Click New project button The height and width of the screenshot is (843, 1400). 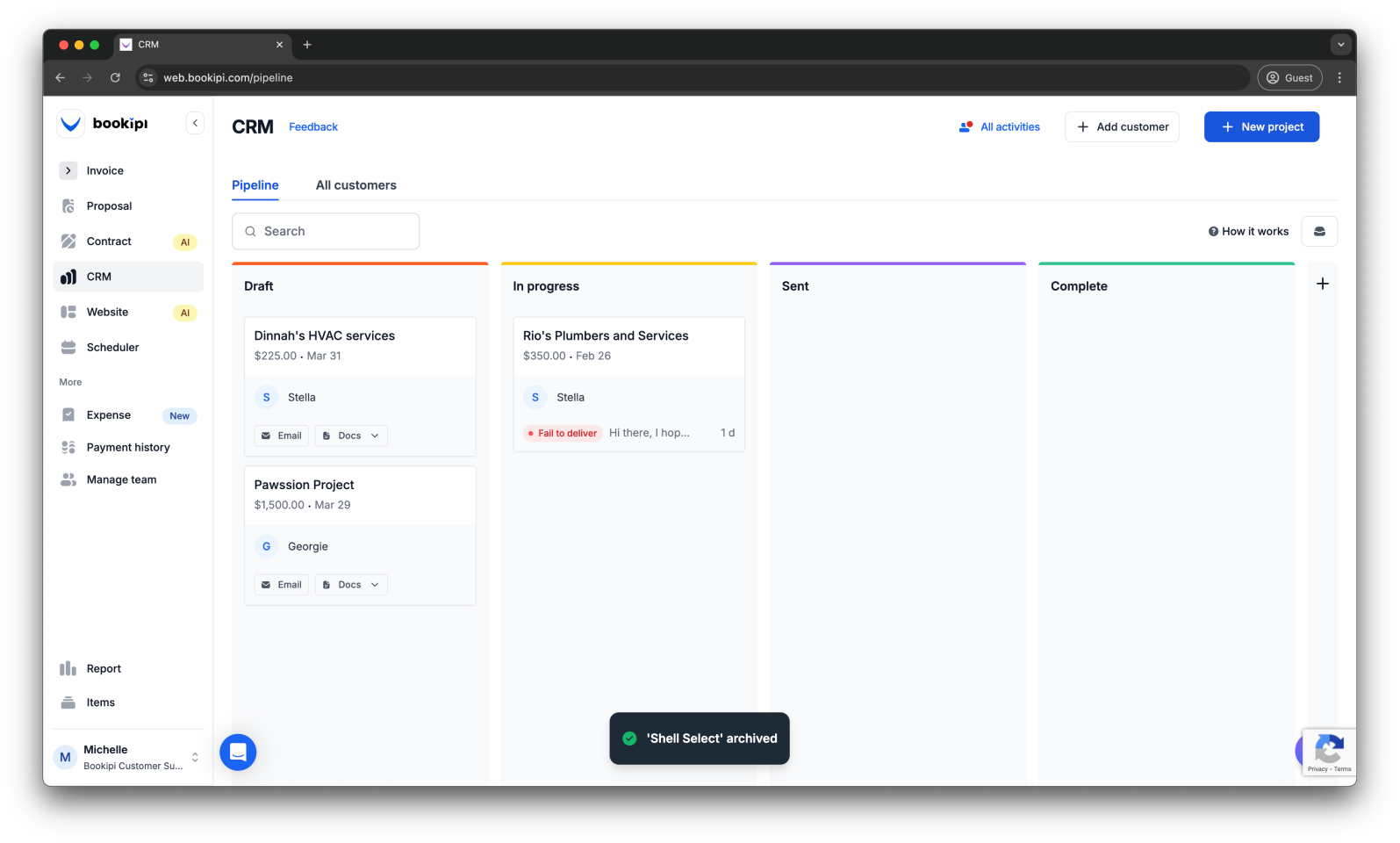1261,127
